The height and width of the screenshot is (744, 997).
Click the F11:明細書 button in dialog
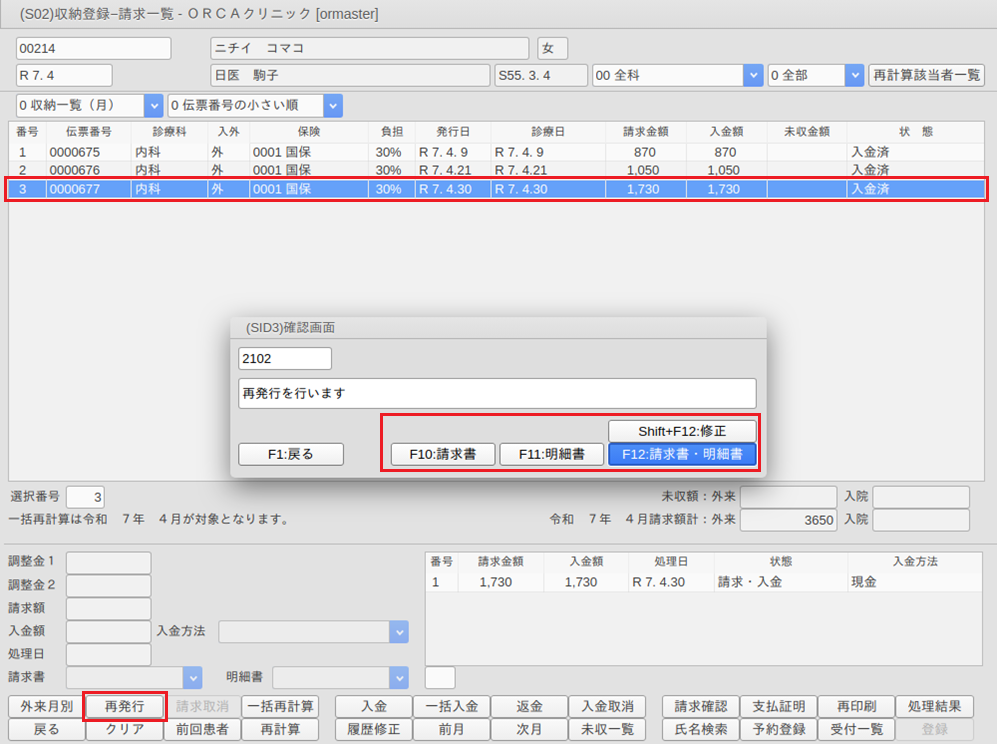(x=551, y=454)
